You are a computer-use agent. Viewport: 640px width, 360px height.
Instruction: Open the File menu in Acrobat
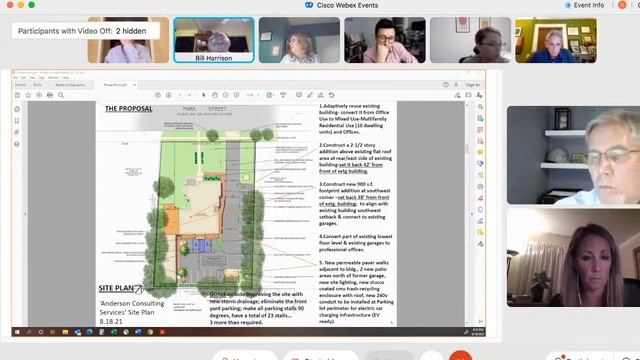(16, 78)
